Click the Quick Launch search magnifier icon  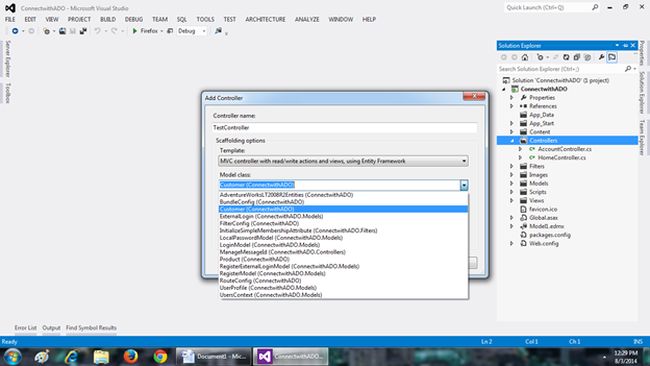tap(595, 7)
